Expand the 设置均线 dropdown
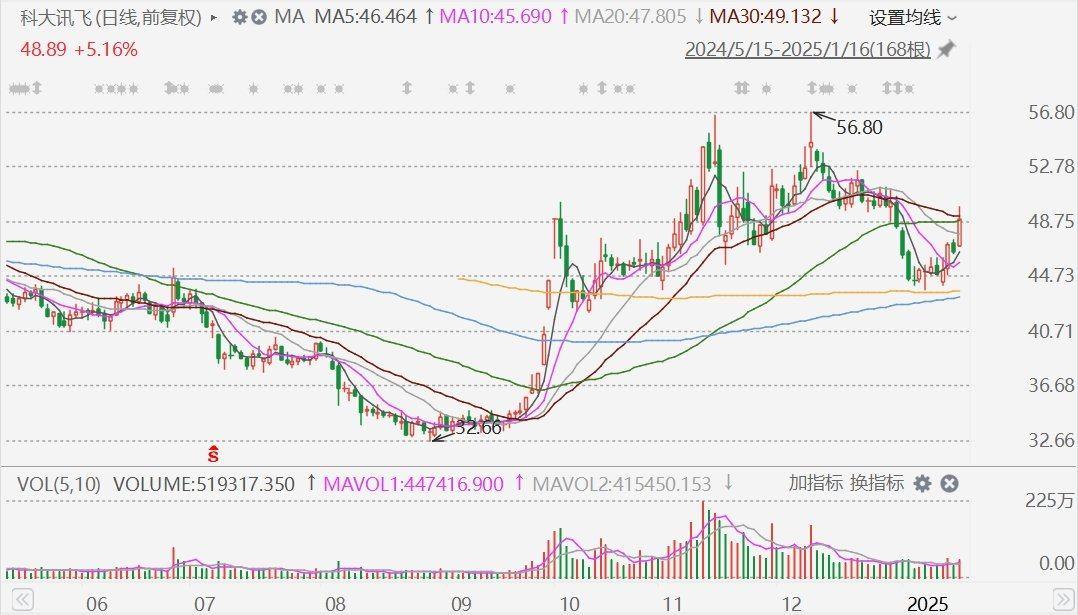Image resolution: width=1078 pixels, height=615 pixels. 912,17
